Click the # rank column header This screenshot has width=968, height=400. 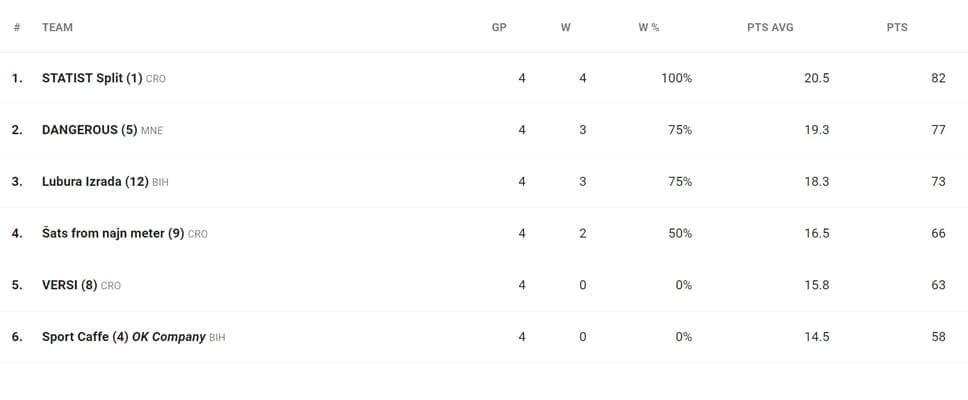click(17, 28)
